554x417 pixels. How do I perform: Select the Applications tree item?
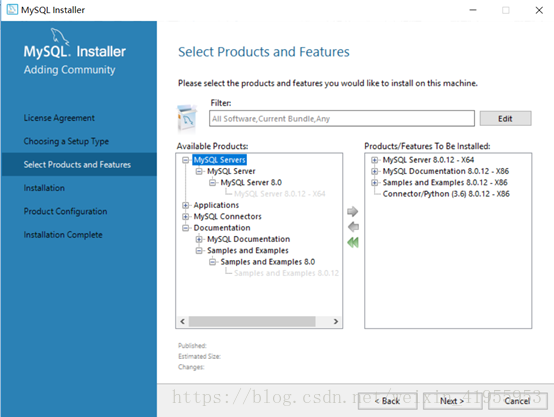[x=216, y=205]
